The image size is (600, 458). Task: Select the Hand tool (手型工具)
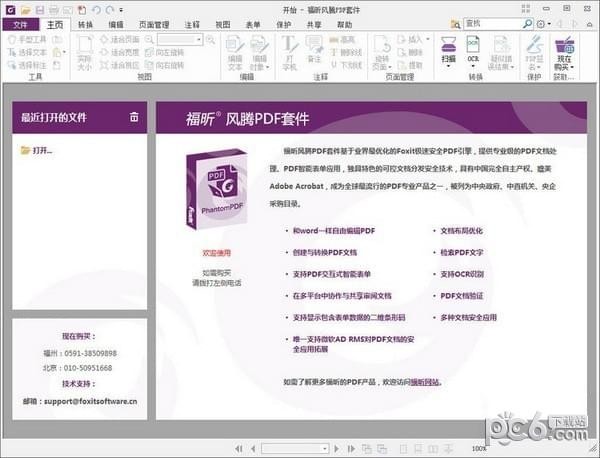(28, 39)
